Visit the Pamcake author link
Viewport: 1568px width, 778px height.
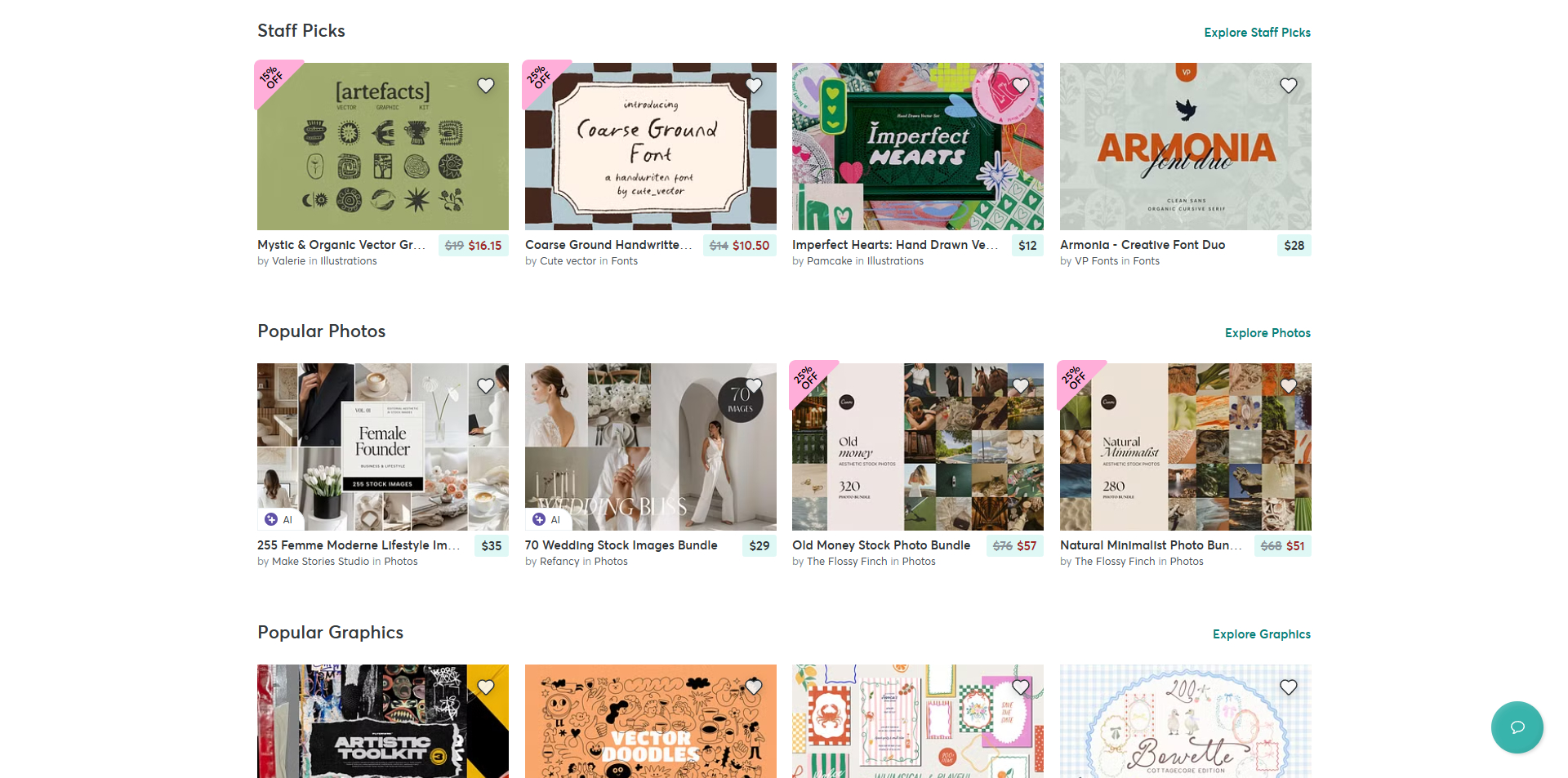click(x=829, y=261)
